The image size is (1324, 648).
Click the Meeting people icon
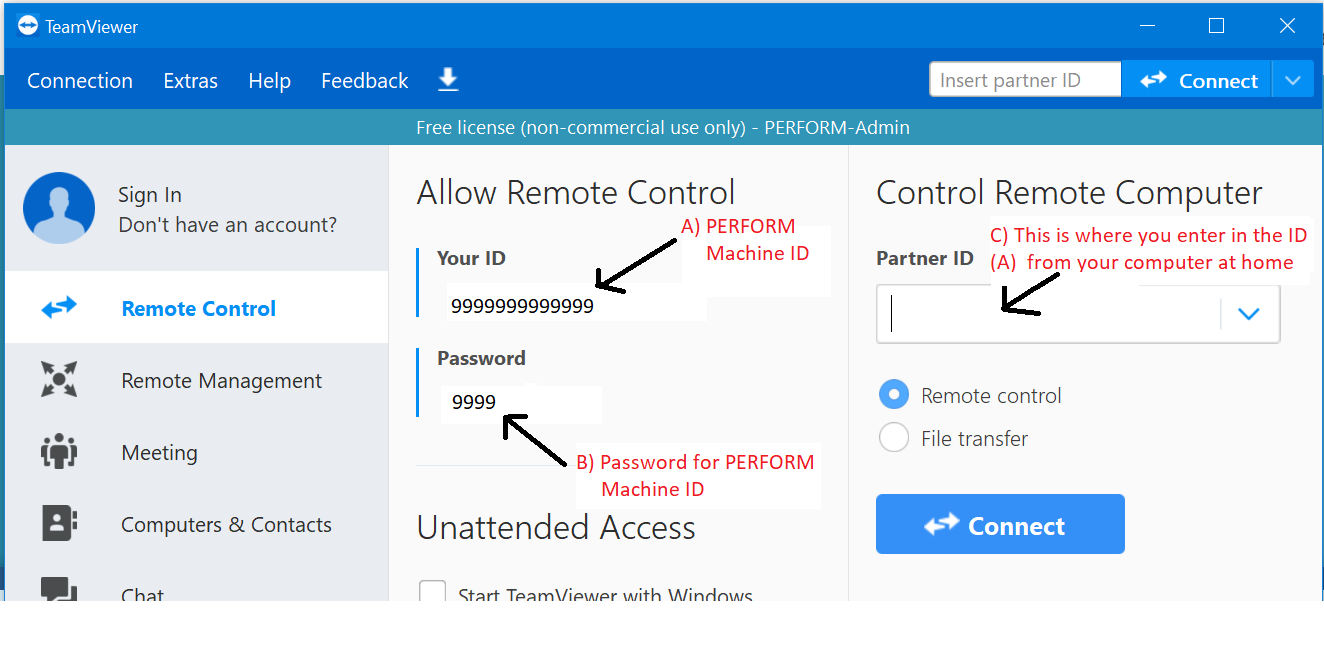tap(59, 452)
